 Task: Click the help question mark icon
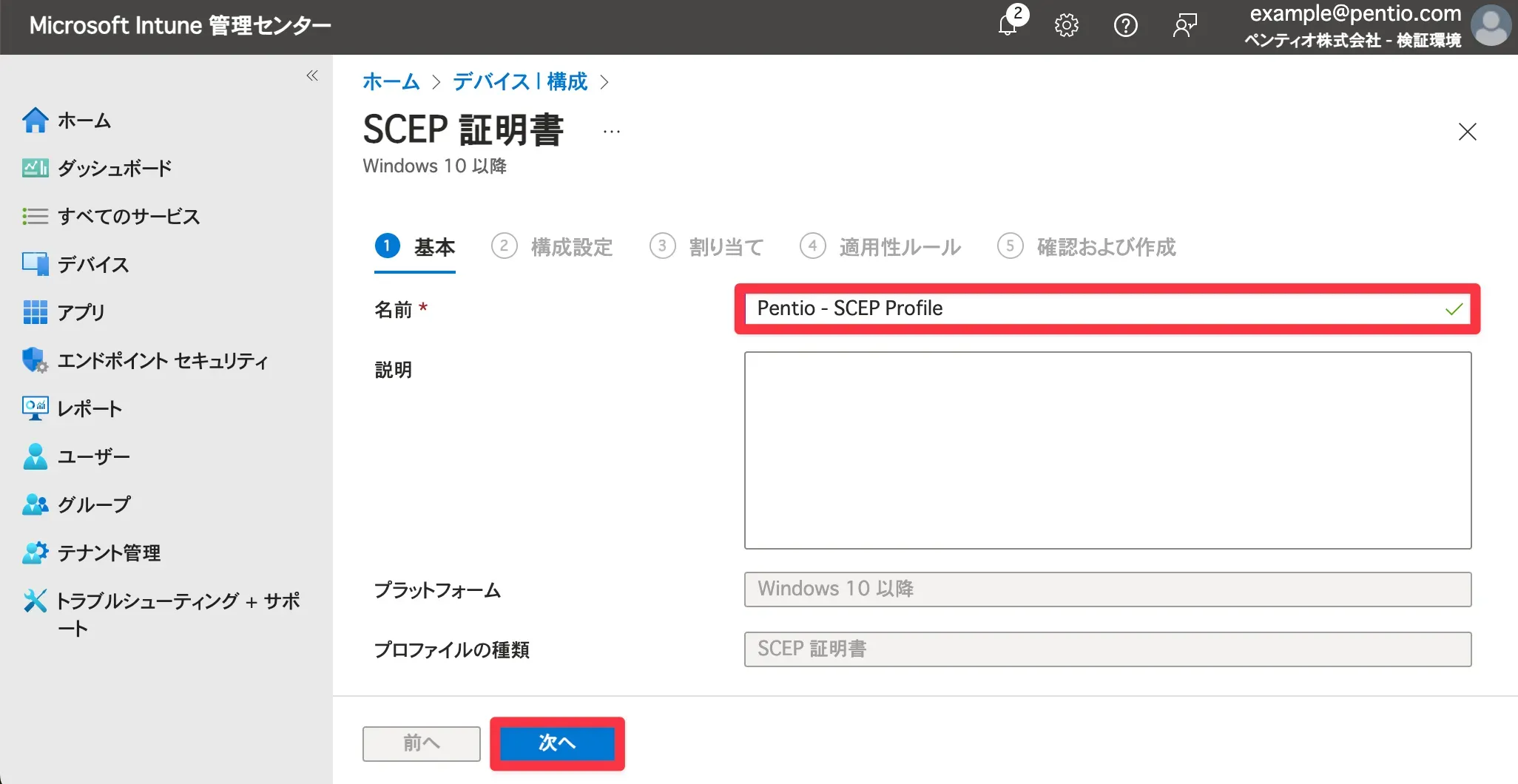1125,26
